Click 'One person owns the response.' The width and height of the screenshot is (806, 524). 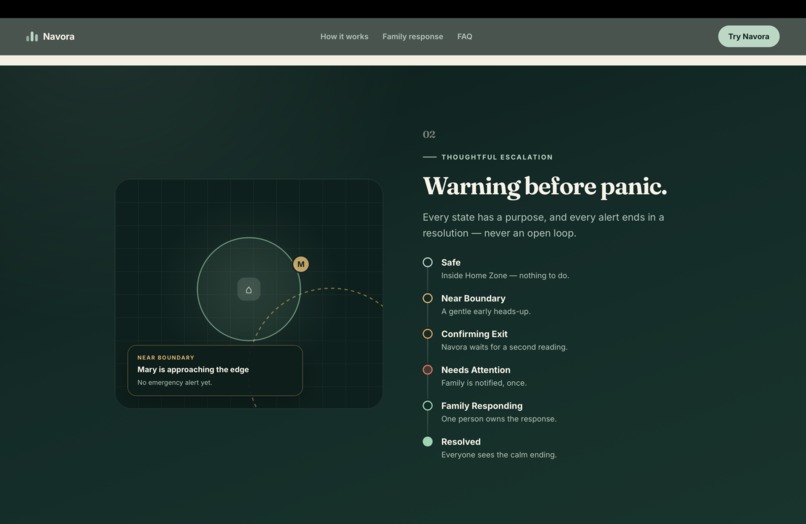(x=499, y=419)
